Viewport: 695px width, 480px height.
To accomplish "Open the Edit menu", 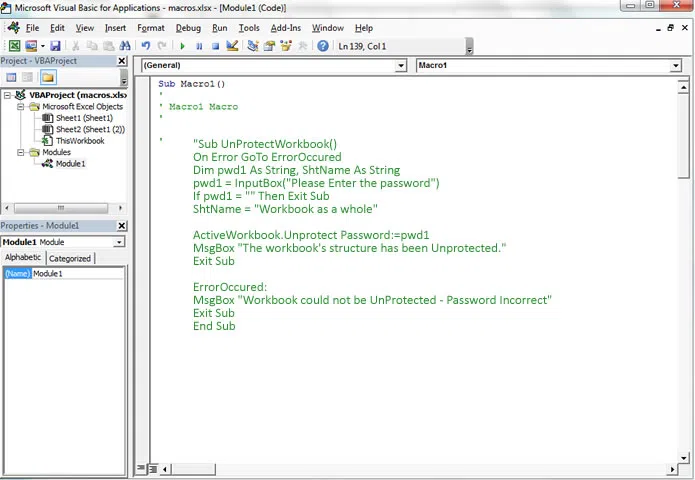I will [57, 28].
